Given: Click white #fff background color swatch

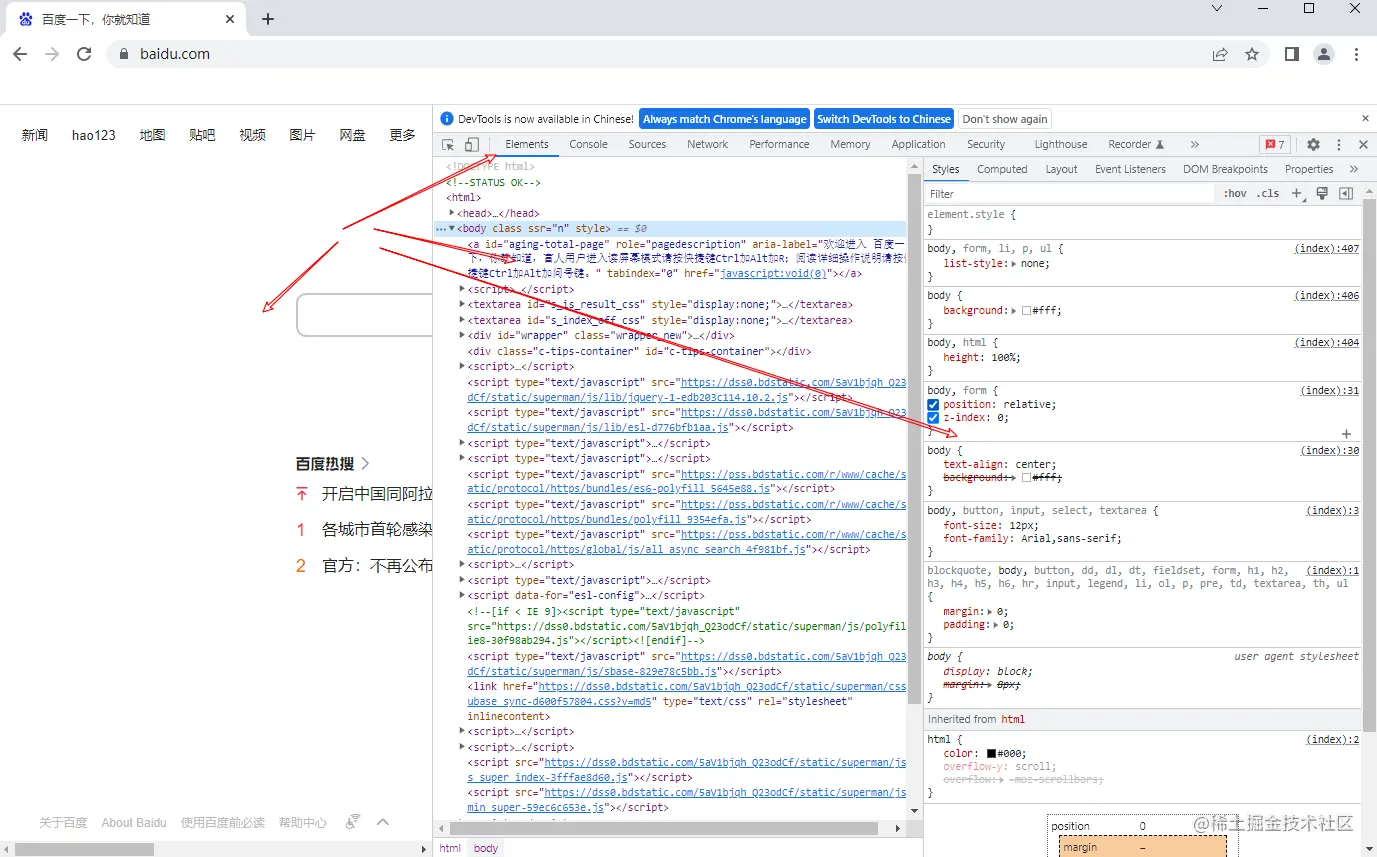Looking at the screenshot, I should 1026,311.
